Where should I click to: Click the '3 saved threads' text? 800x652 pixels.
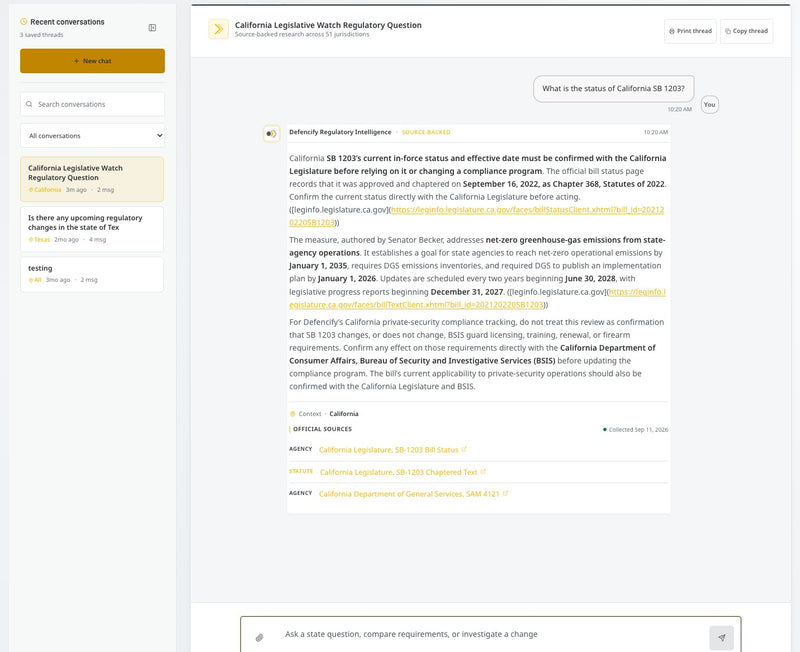tap(41, 35)
